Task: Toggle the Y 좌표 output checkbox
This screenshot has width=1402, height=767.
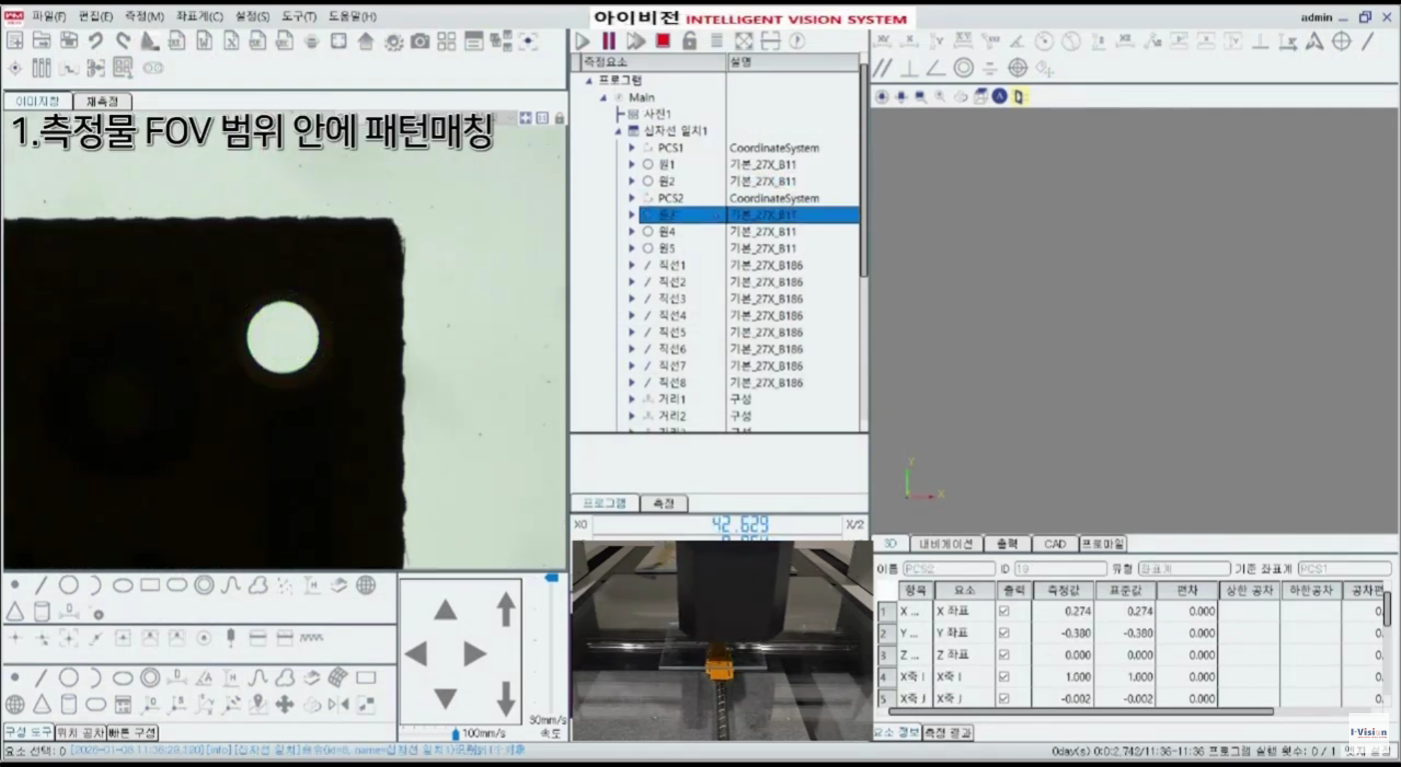Action: pyautogui.click(x=1003, y=633)
